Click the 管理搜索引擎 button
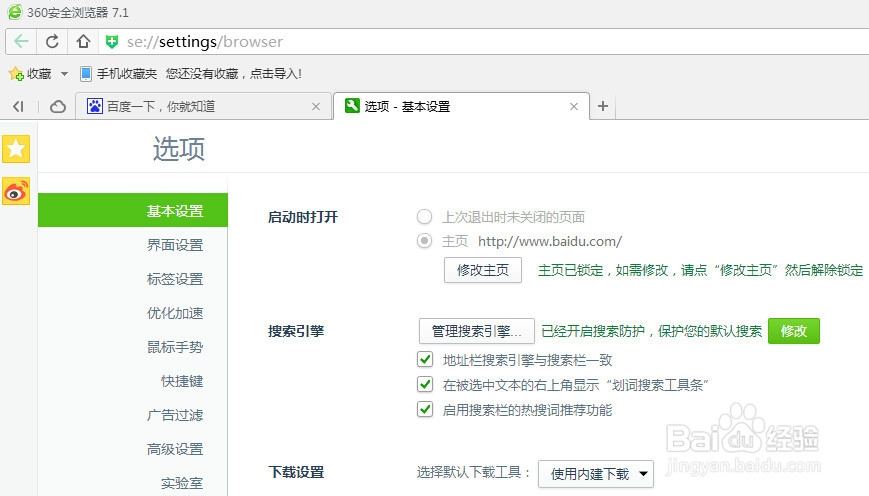 477,331
